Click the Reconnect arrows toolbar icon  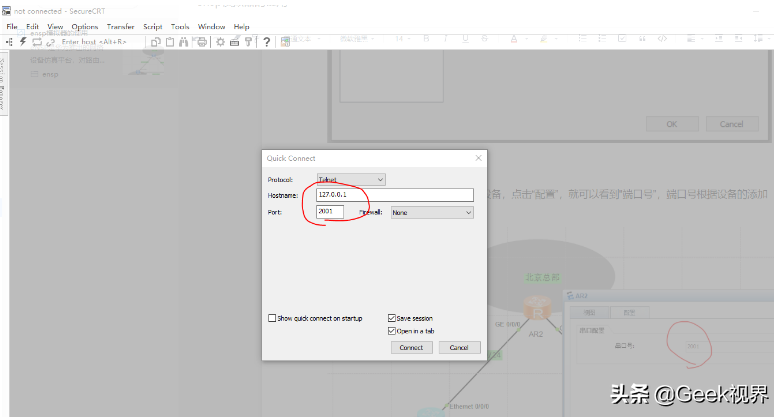pyautogui.click(x=37, y=42)
